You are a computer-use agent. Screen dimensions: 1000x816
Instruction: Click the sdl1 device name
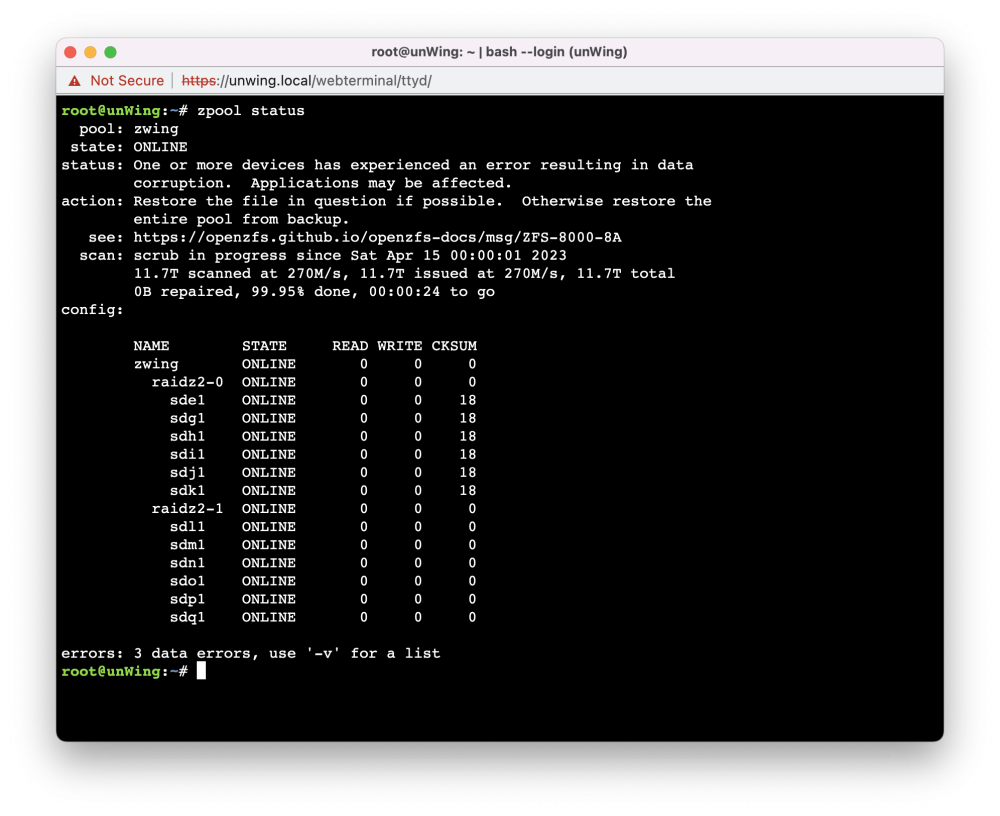[x=188, y=527]
